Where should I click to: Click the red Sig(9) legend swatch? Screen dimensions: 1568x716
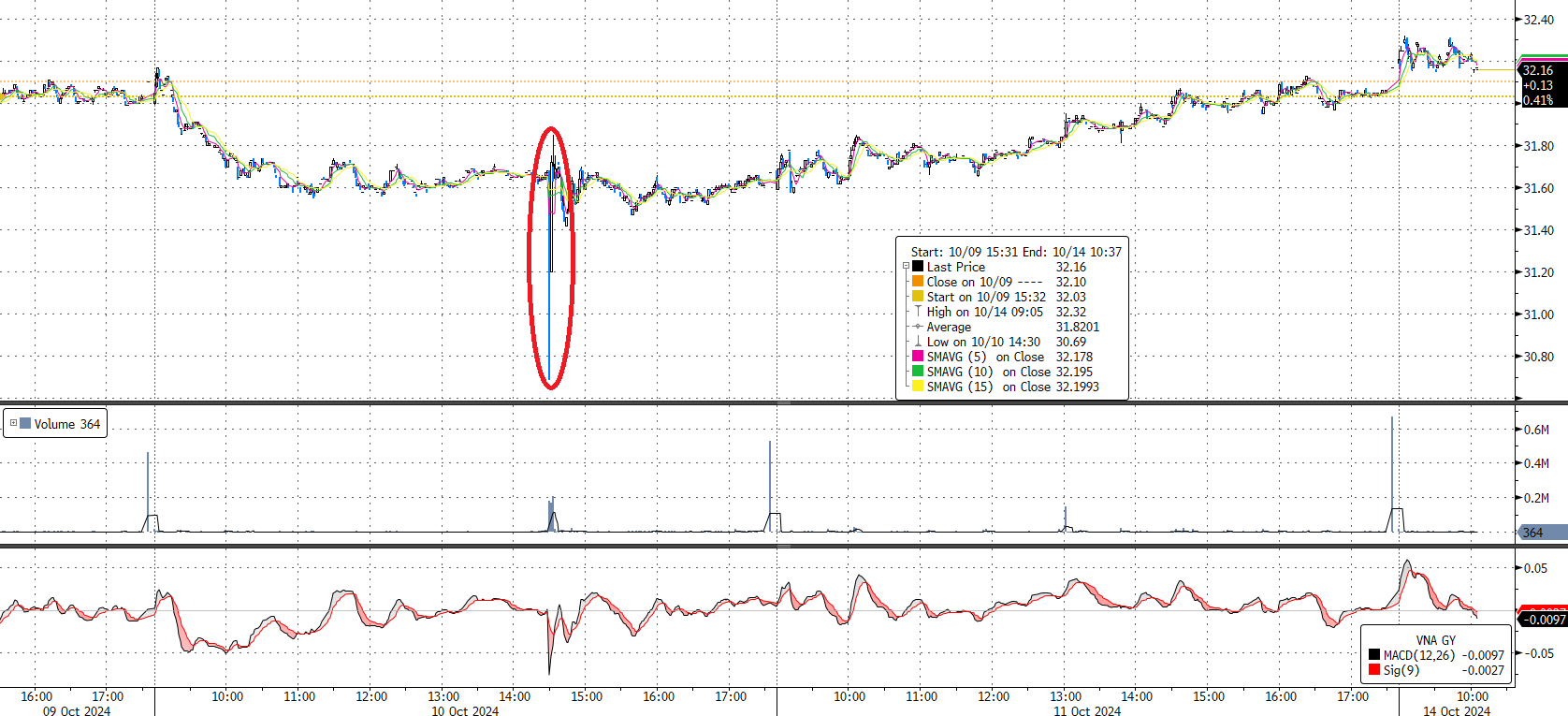coord(1374,670)
